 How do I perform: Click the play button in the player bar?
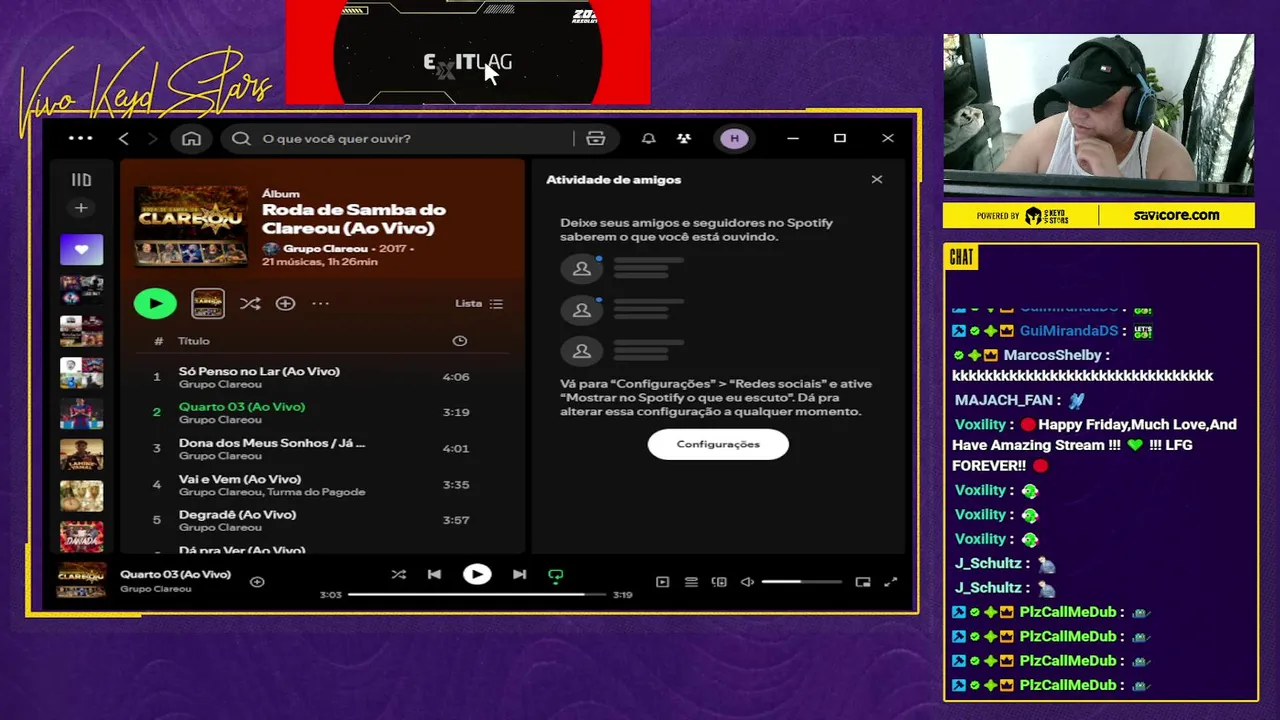point(477,574)
